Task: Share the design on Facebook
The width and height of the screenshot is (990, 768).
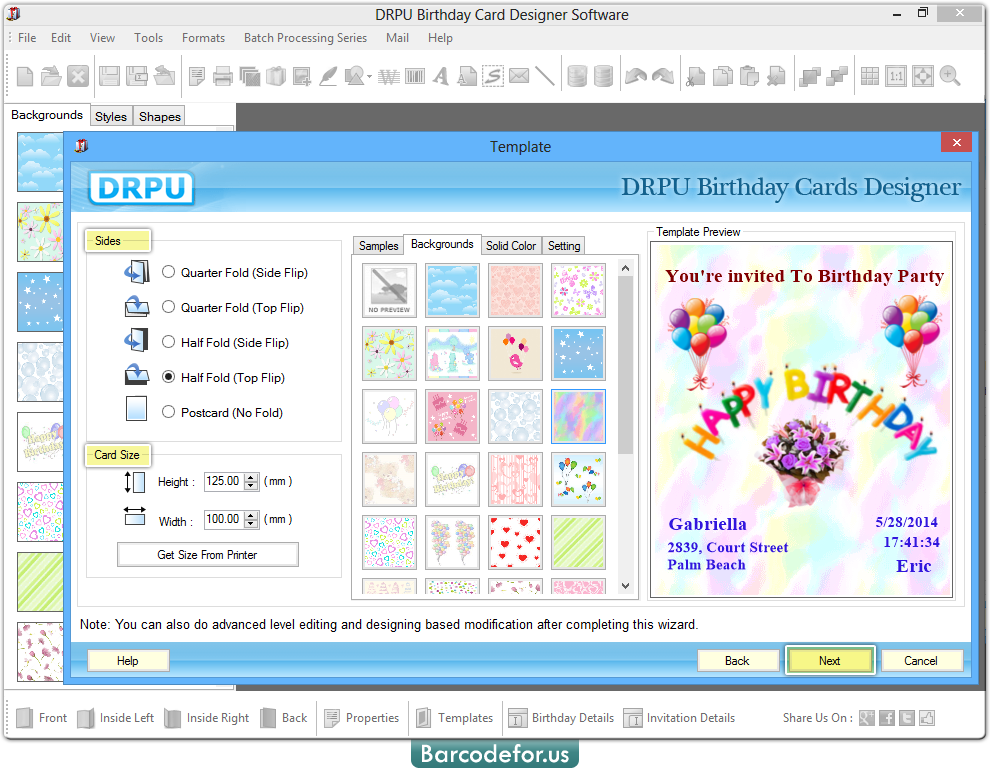Action: click(886, 718)
